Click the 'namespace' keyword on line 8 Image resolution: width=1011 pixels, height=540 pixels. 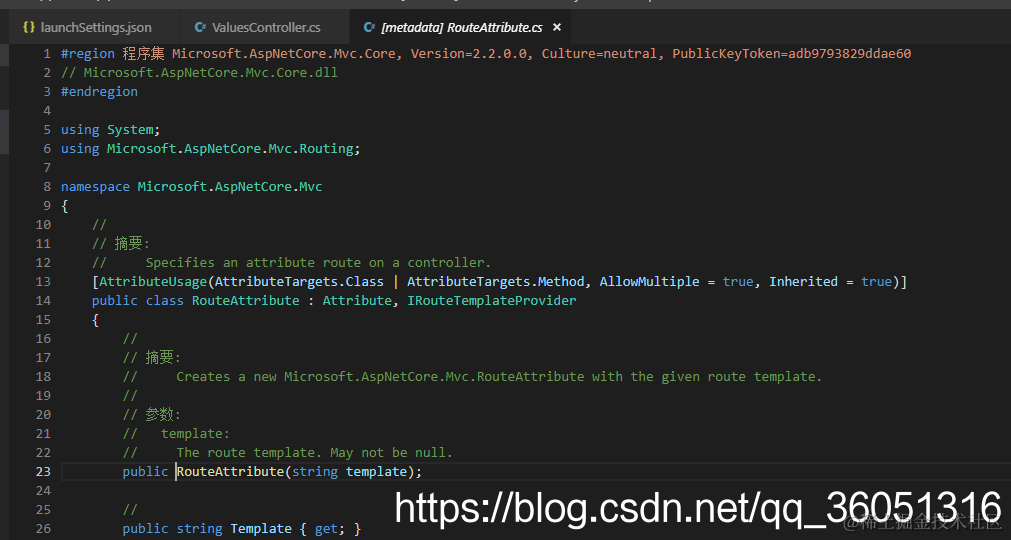pyautogui.click(x=95, y=186)
